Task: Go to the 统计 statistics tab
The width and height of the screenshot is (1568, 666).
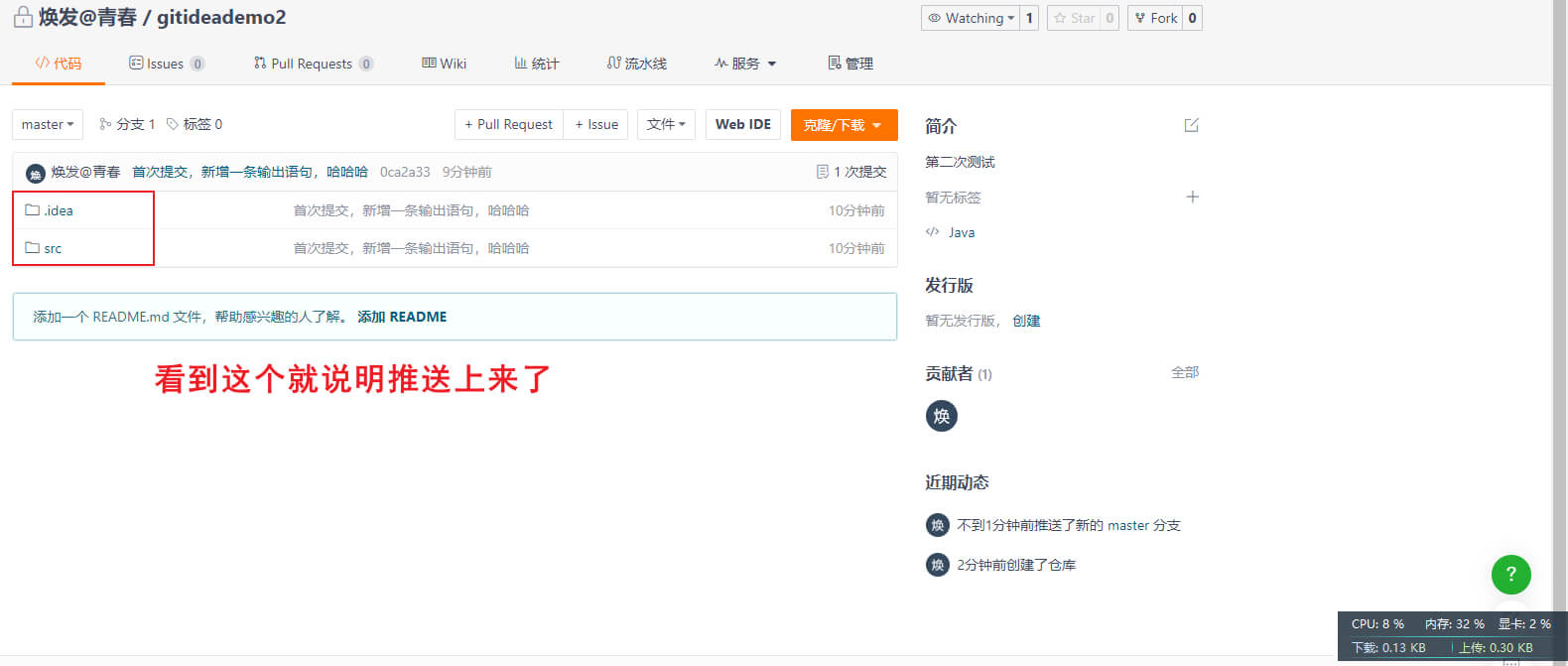Action: tap(536, 64)
